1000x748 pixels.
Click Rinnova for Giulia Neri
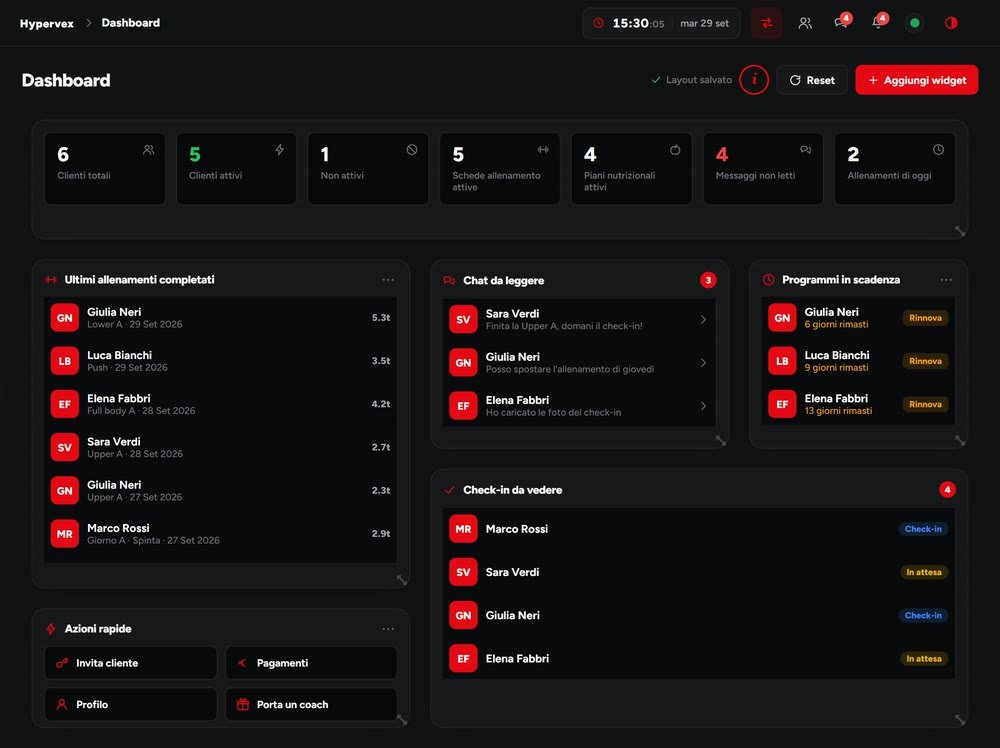(x=925, y=318)
